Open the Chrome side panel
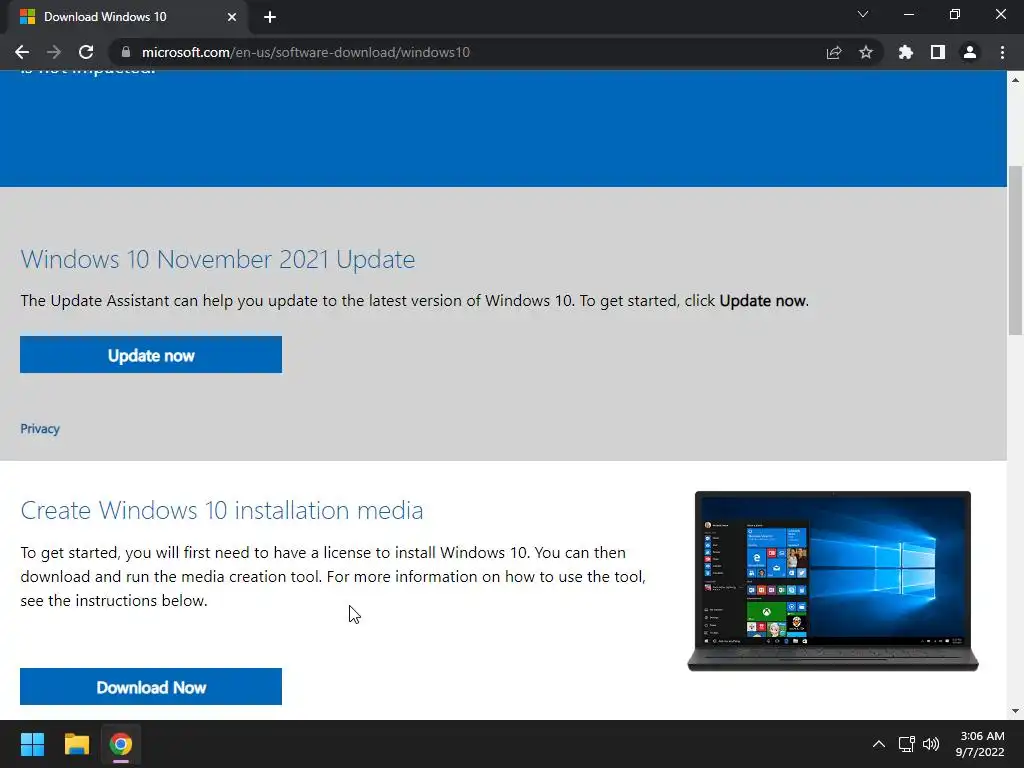The height and width of the screenshot is (768, 1024). click(938, 52)
